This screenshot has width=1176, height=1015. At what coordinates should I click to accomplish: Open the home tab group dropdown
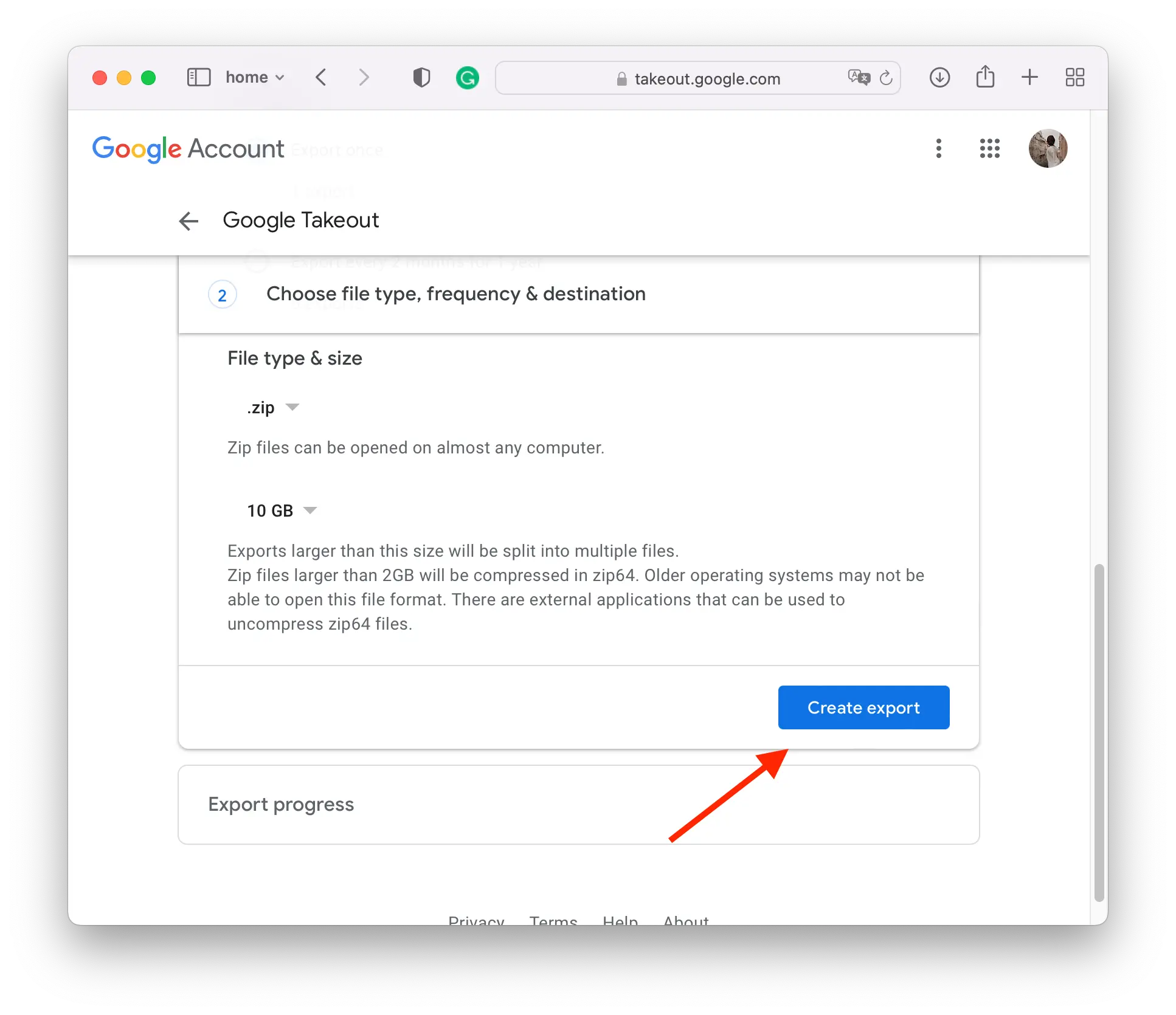(x=255, y=77)
